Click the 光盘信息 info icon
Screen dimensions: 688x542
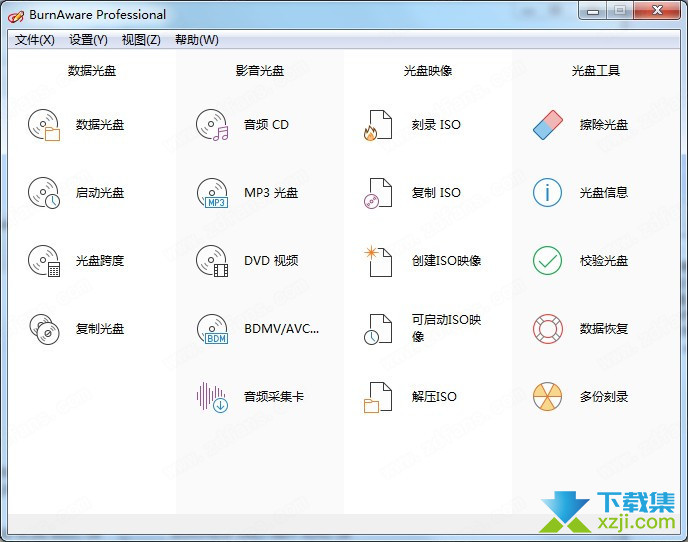548,193
